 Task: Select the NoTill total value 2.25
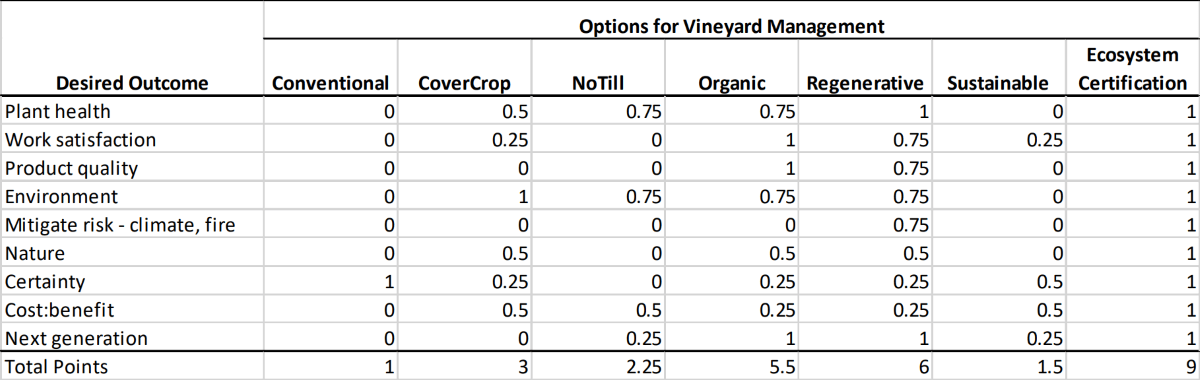[598, 367]
